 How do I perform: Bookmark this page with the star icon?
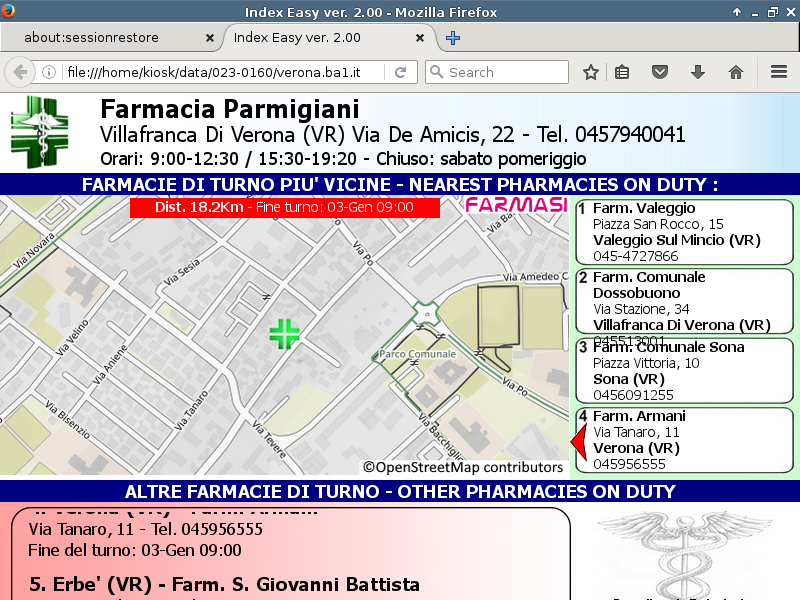tap(591, 72)
